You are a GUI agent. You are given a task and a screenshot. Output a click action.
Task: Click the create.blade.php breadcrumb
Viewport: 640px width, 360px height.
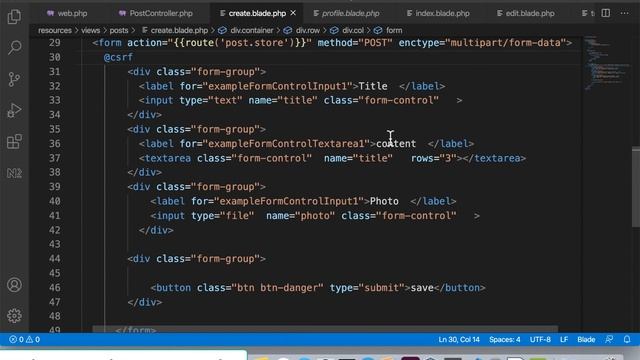(175, 30)
